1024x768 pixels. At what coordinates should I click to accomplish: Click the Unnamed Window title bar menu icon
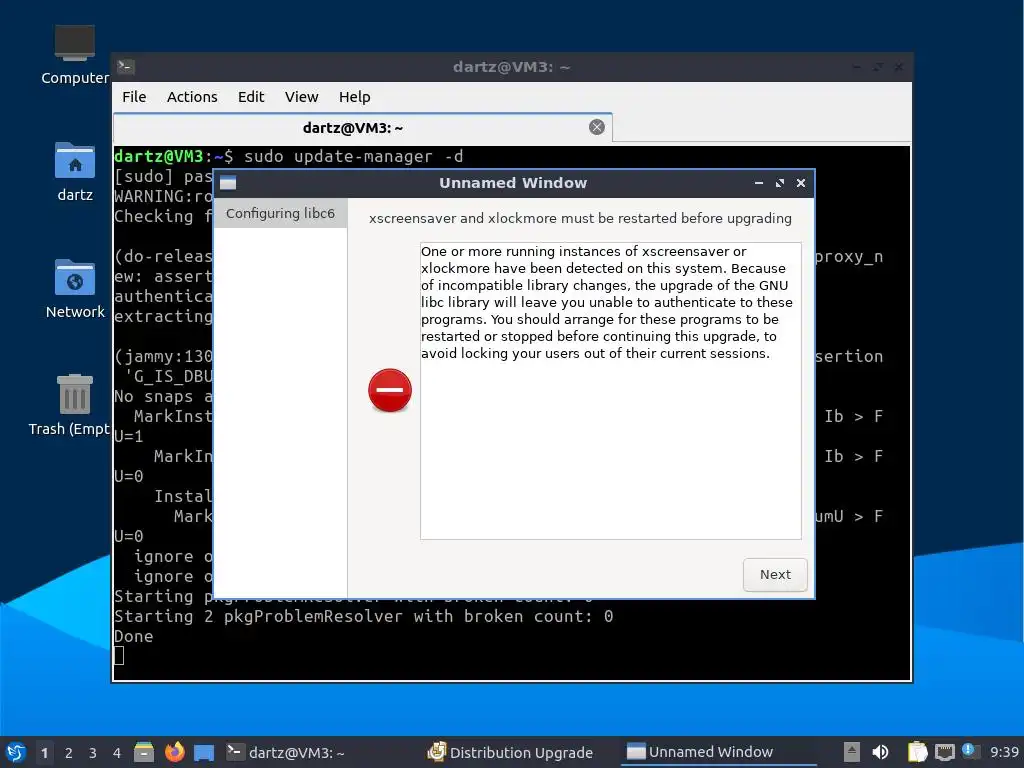click(x=228, y=184)
